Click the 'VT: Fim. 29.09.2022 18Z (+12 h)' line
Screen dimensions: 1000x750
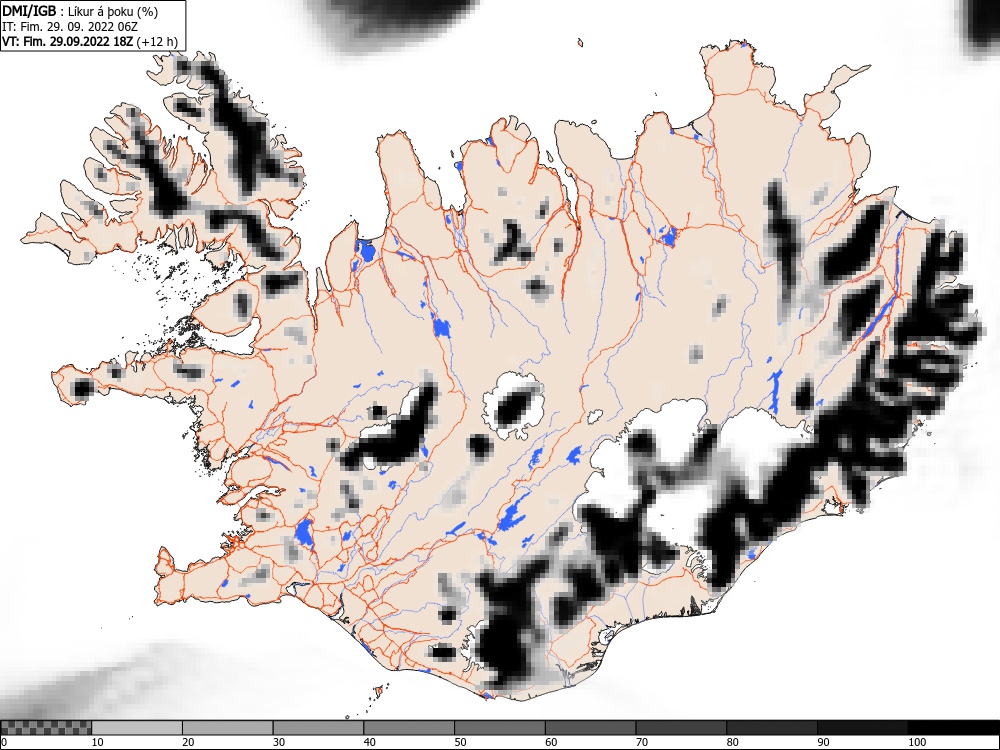click(91, 41)
